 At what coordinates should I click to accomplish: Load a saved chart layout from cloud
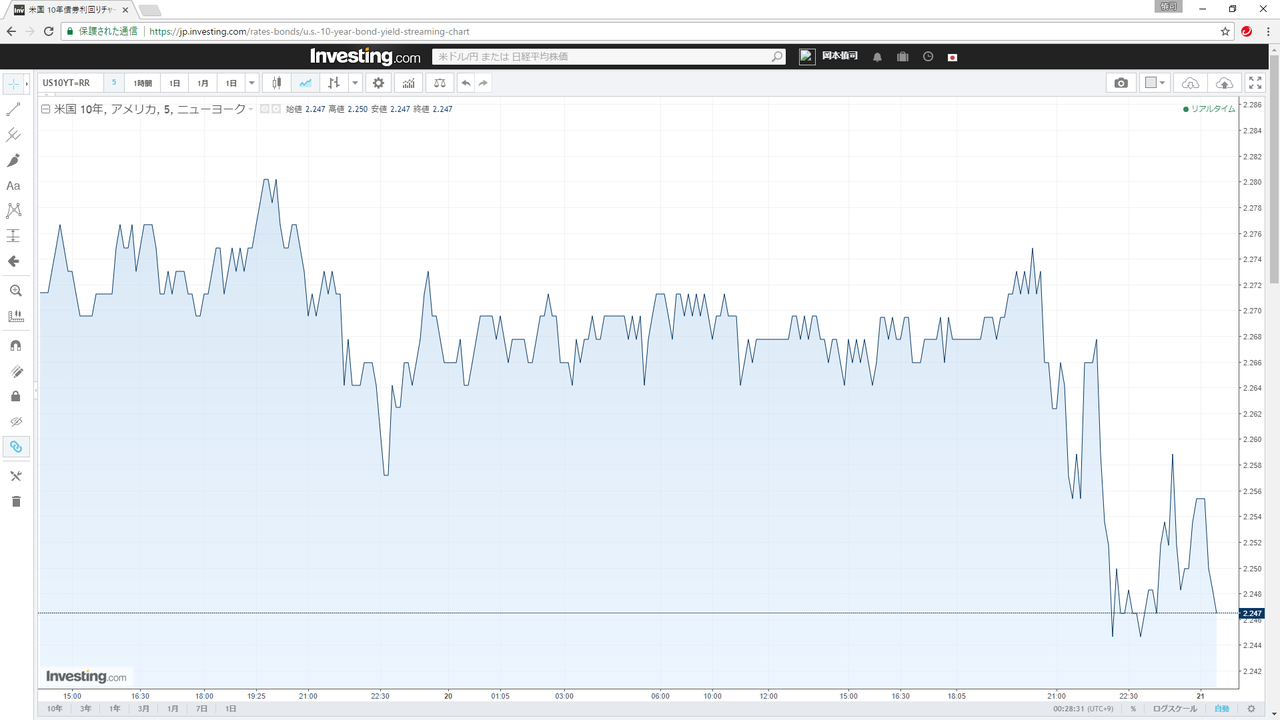coord(1190,83)
